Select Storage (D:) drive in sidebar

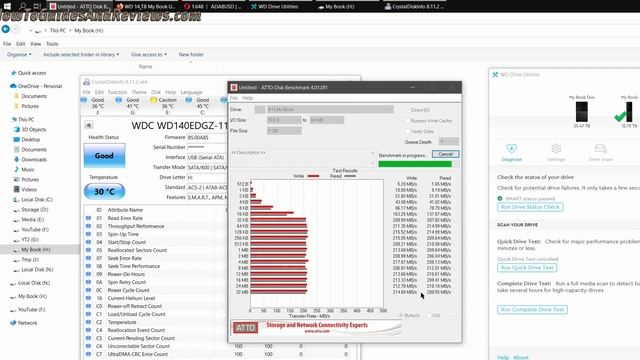click(x=34, y=209)
